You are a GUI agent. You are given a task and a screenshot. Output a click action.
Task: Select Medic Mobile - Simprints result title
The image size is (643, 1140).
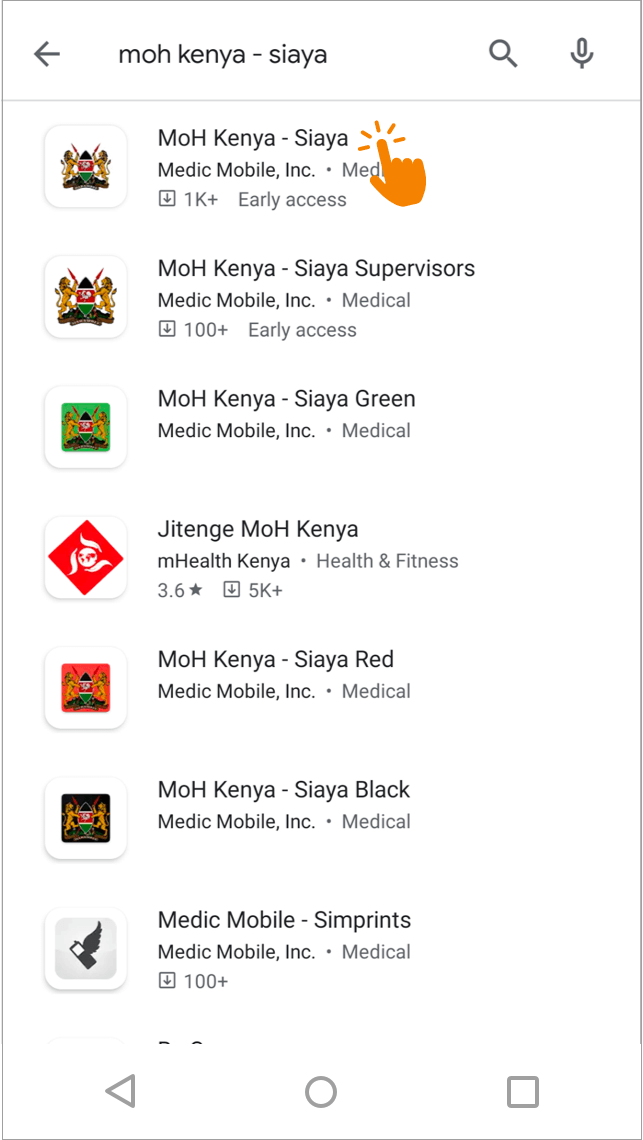click(284, 920)
